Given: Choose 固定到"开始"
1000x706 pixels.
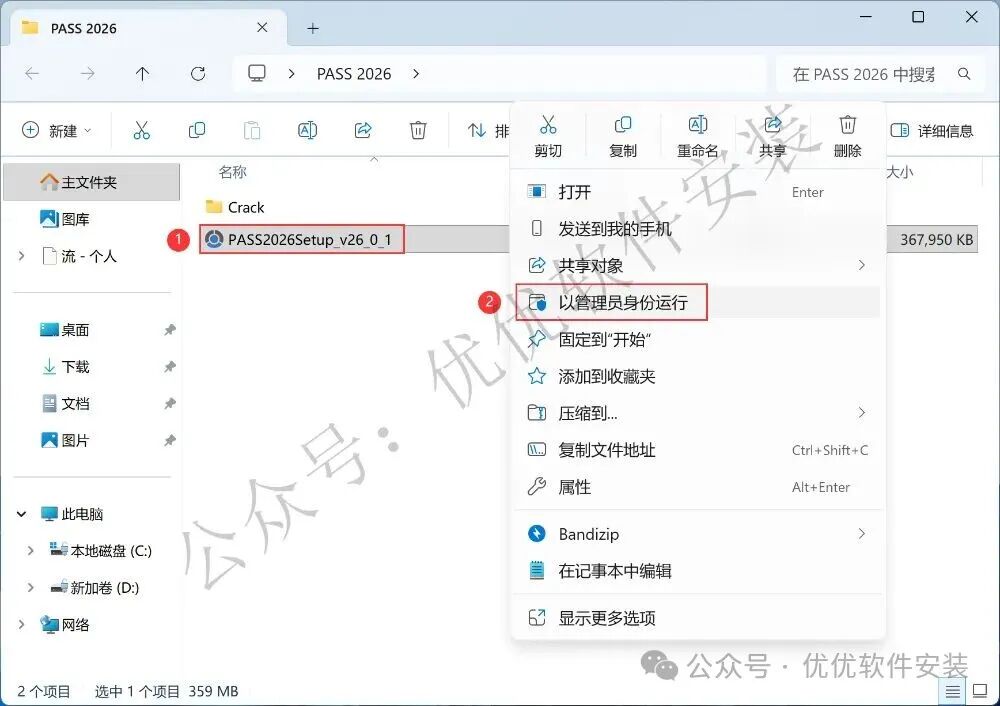Looking at the screenshot, I should point(698,339).
